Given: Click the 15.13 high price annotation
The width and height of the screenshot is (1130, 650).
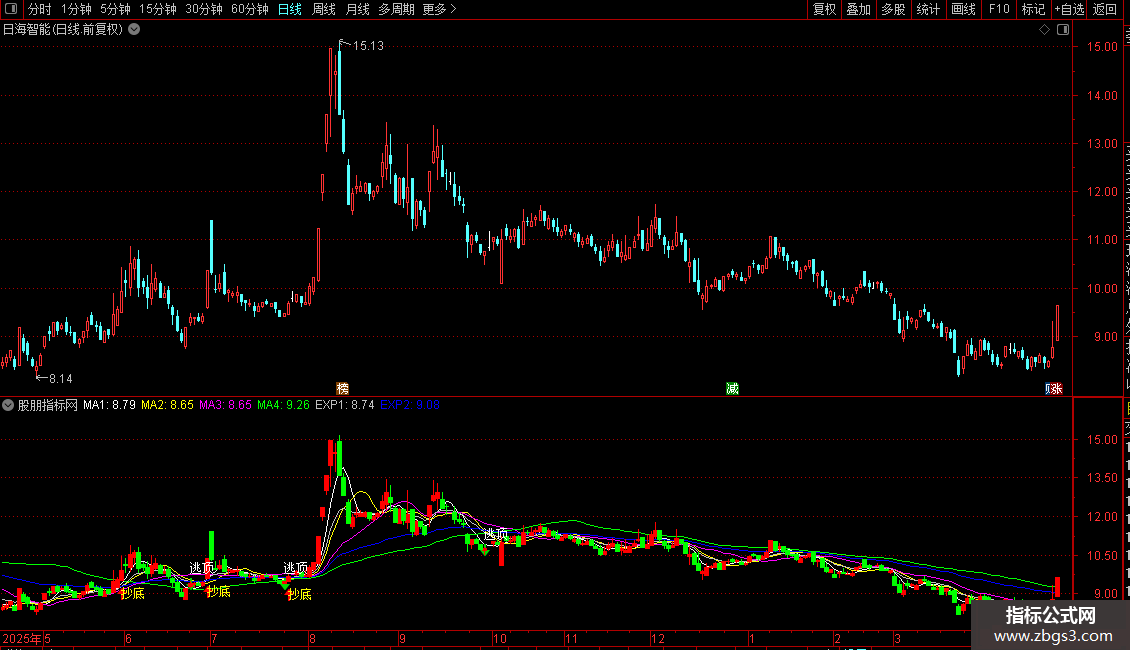Looking at the screenshot, I should click(368, 45).
